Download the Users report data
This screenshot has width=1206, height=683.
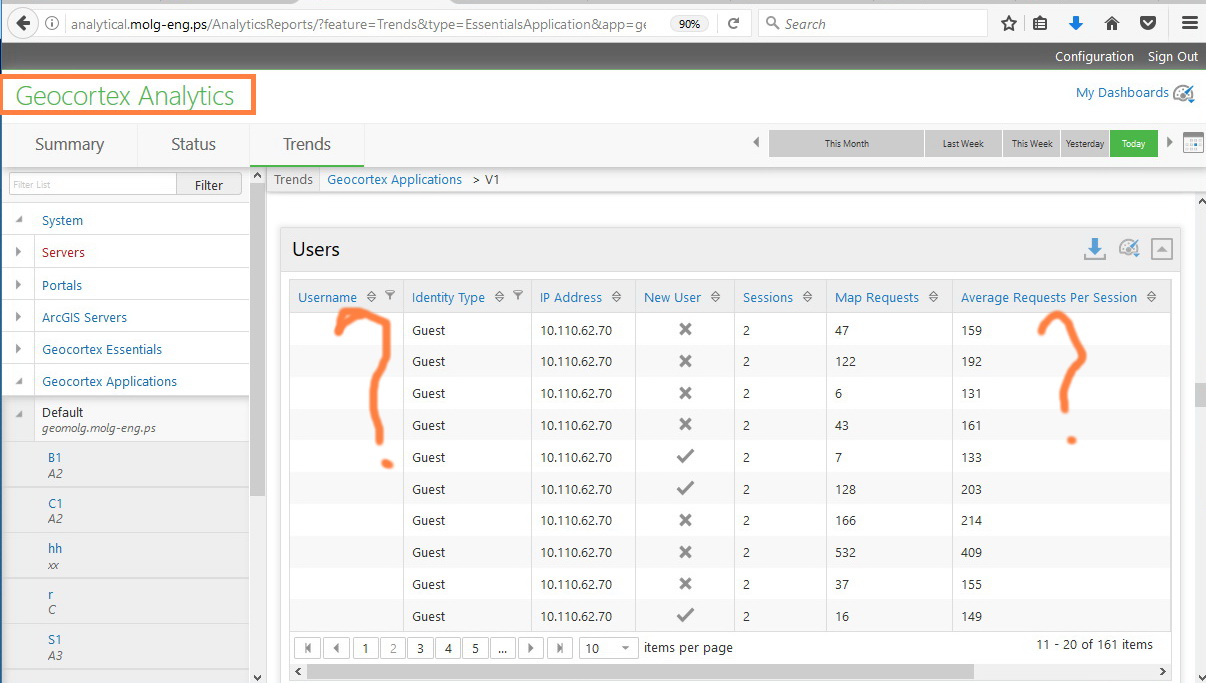click(x=1095, y=249)
